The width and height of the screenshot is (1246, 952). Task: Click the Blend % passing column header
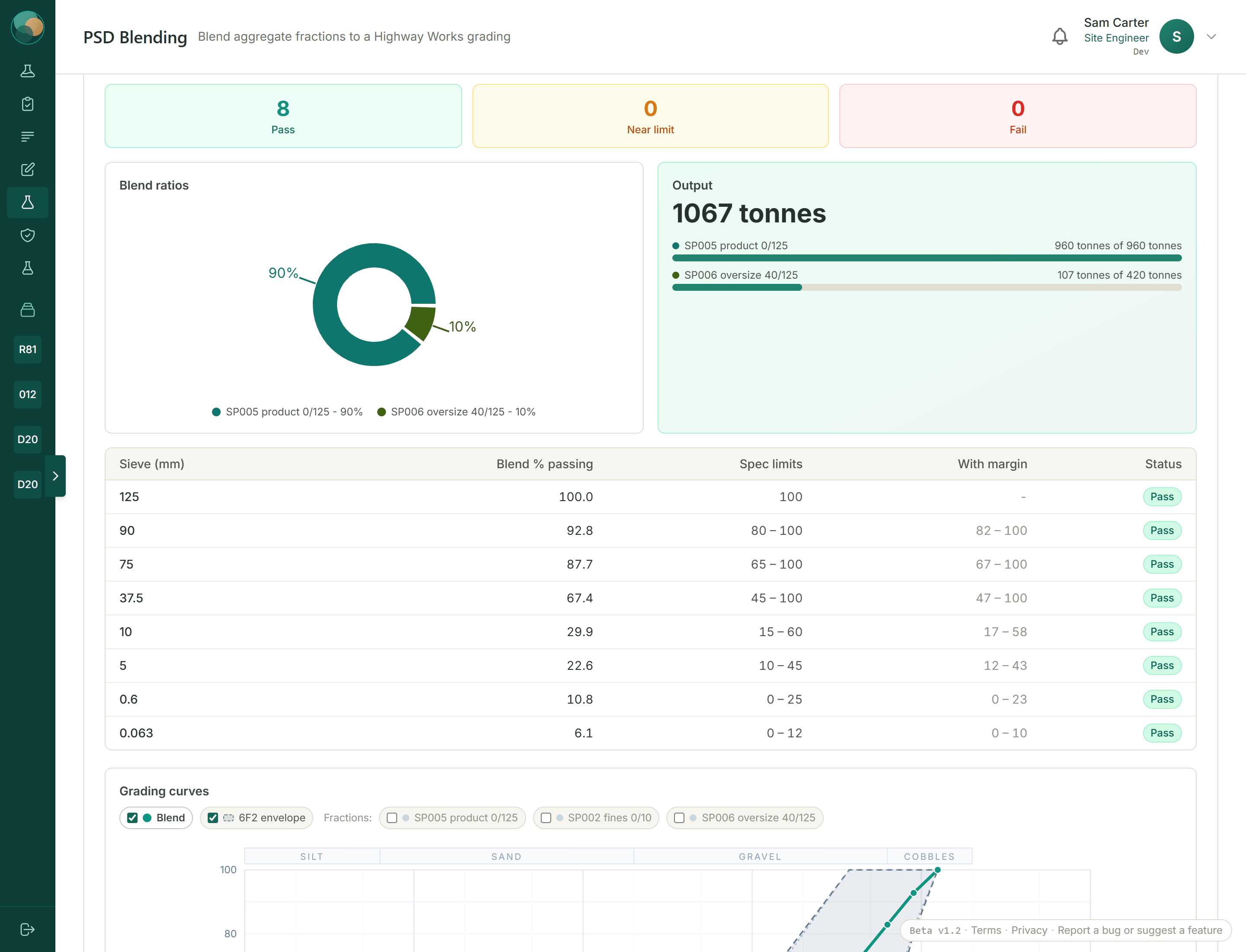tap(545, 464)
